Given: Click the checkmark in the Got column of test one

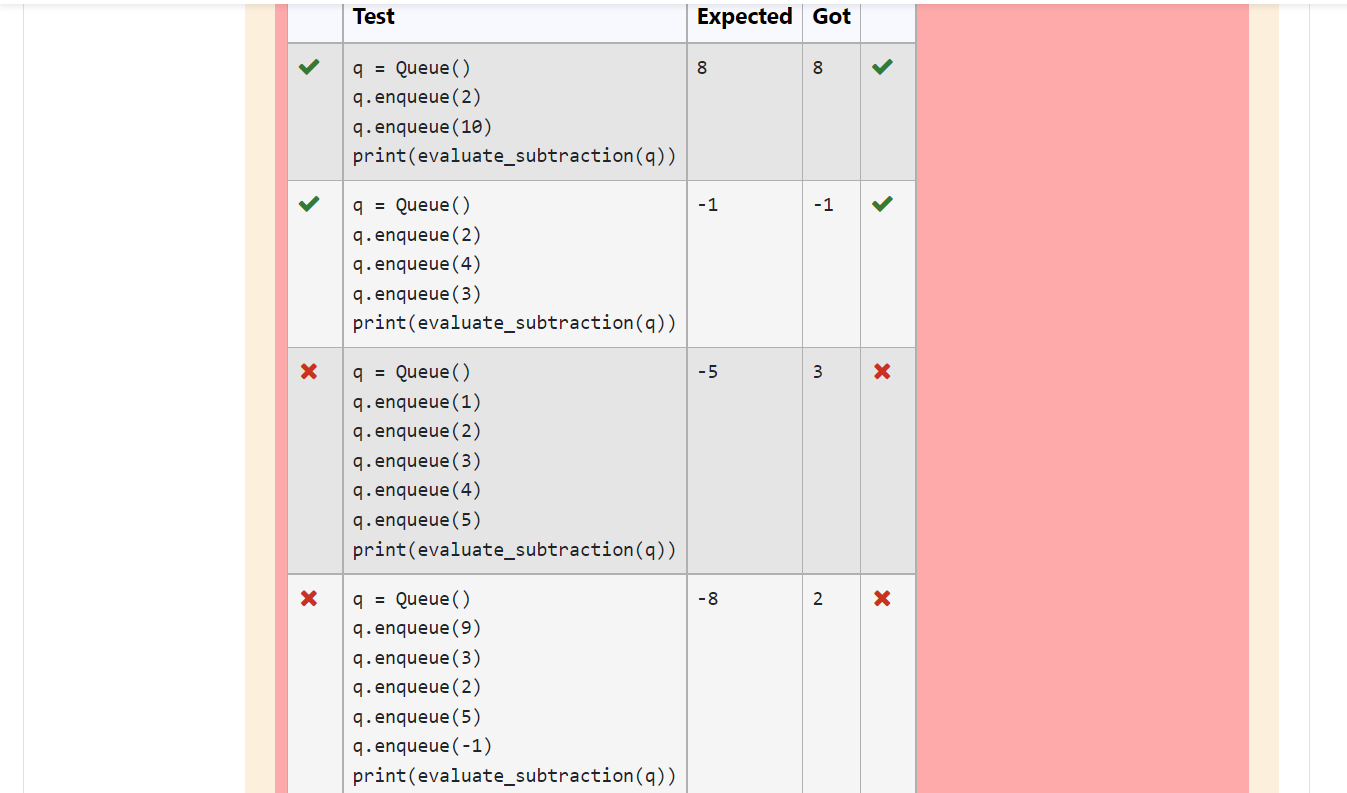Looking at the screenshot, I should click(881, 67).
